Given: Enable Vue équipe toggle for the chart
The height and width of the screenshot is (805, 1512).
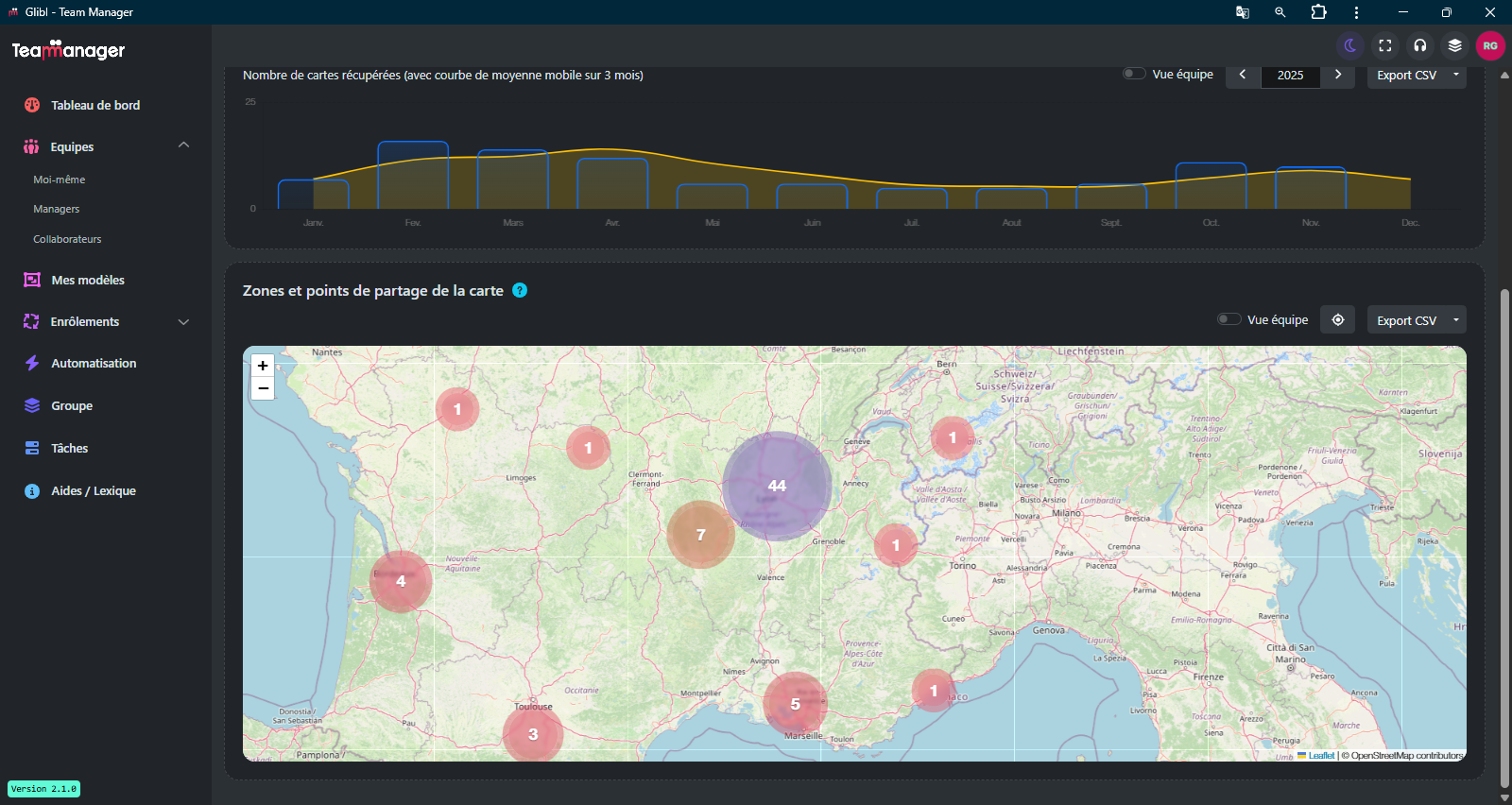Looking at the screenshot, I should (x=1134, y=74).
